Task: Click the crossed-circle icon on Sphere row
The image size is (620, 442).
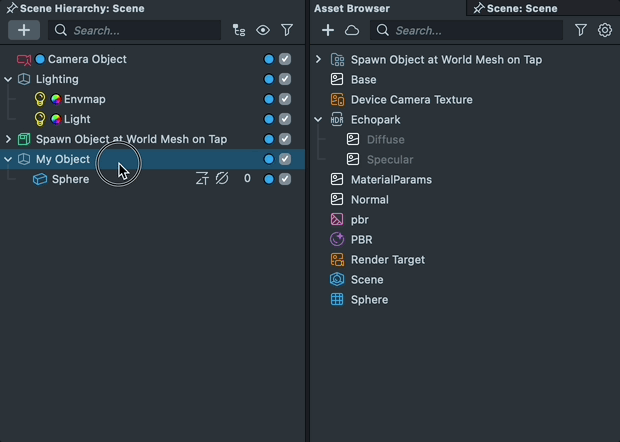Action: (222, 179)
